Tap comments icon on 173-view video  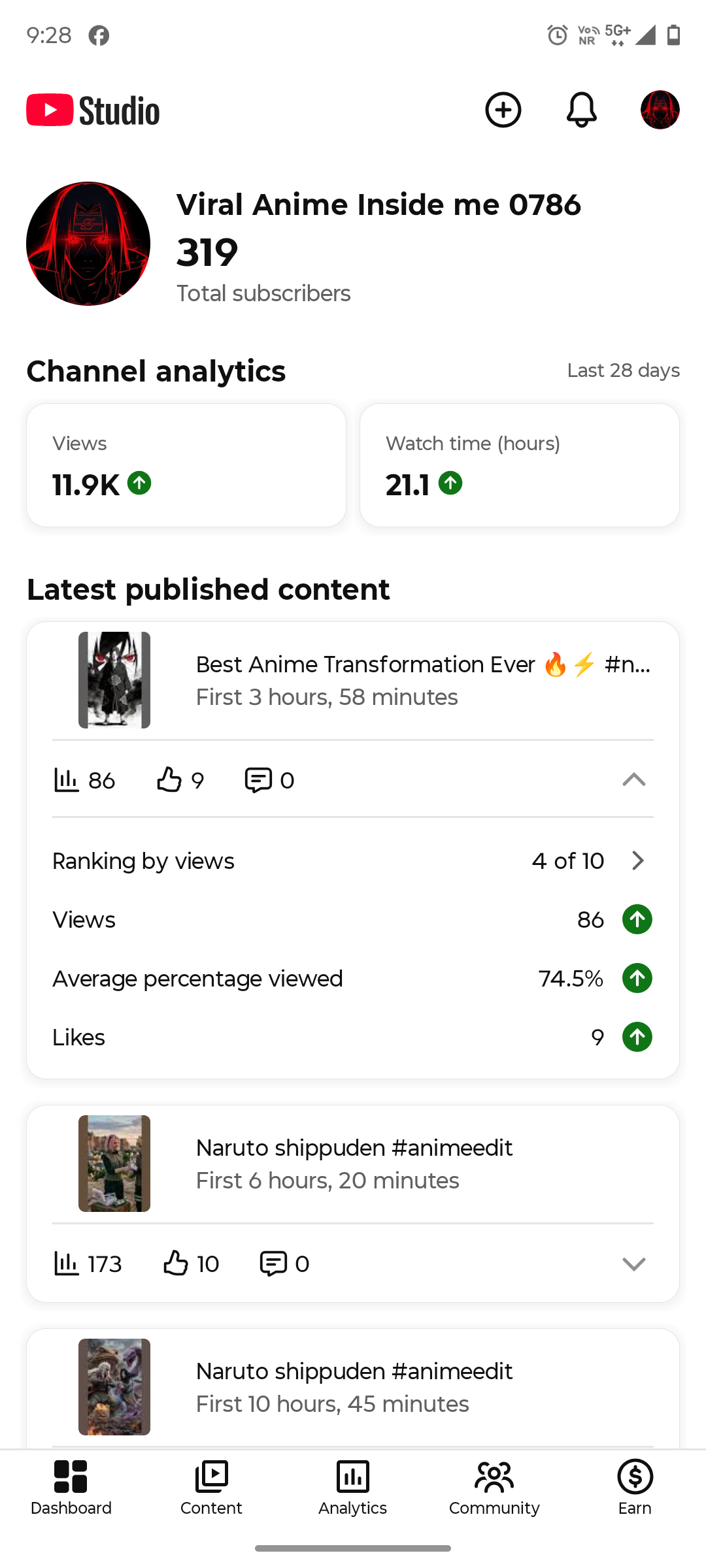273,1264
